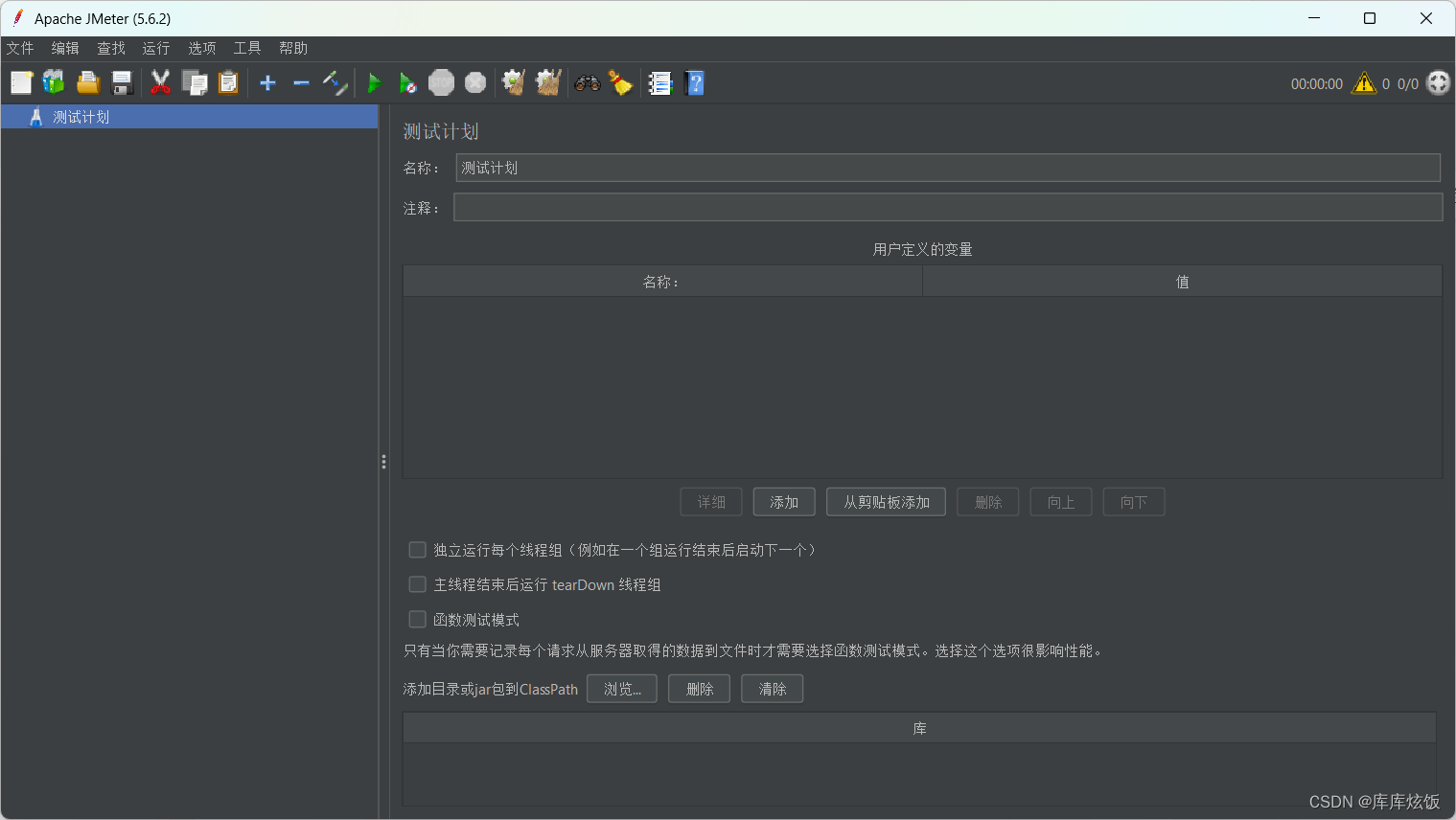
Task: Click the Stop test icon
Action: [x=441, y=82]
